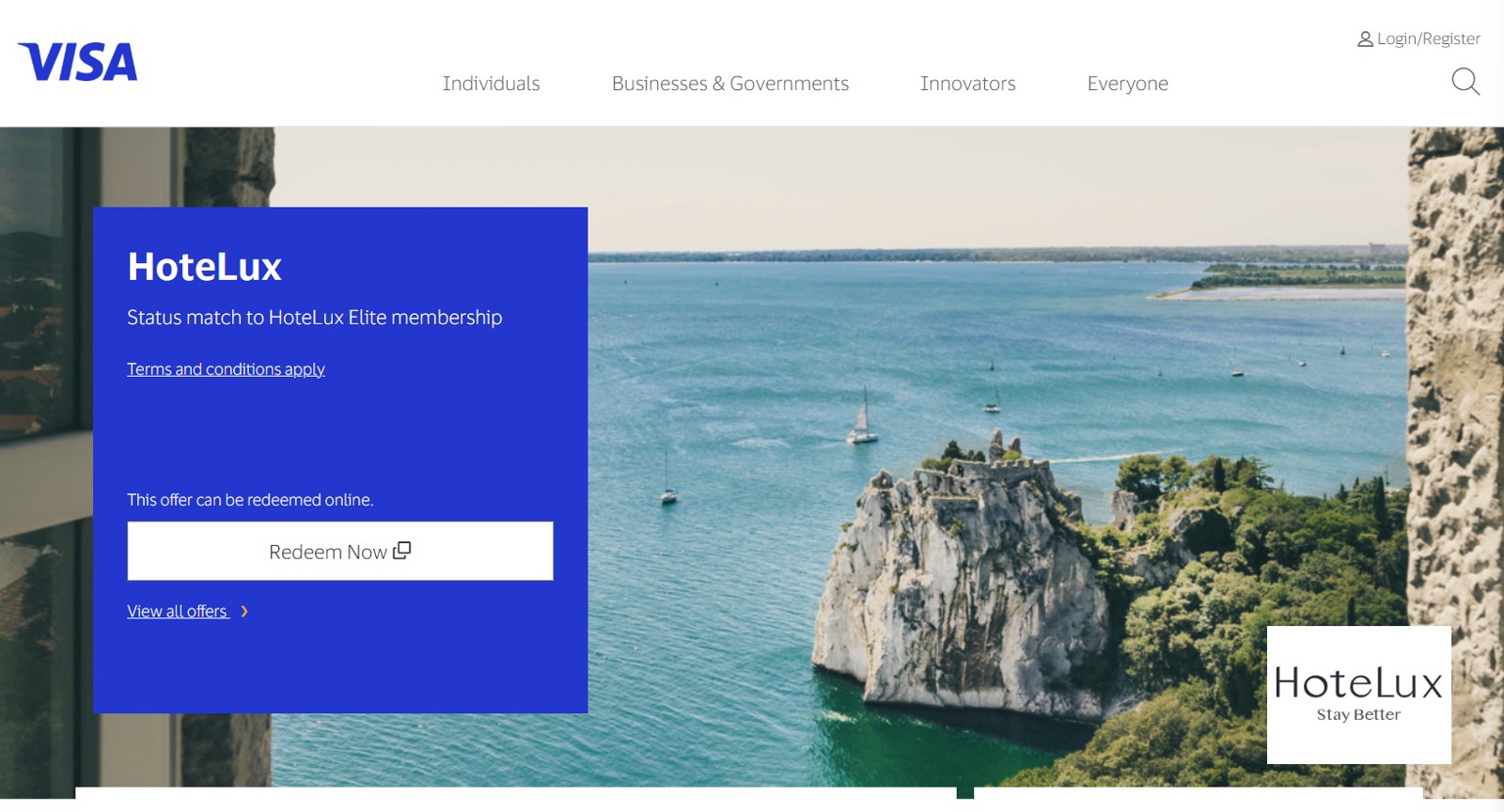The width and height of the screenshot is (1504, 812).
Task: Open the search magnifier icon
Action: 1465,82
